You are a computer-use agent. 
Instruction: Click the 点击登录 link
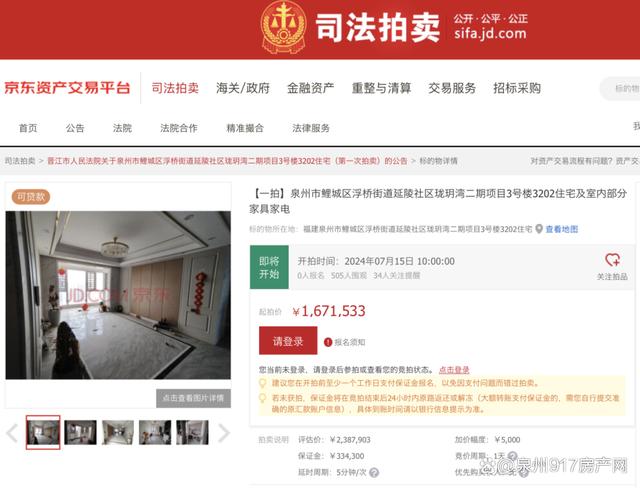(454, 370)
